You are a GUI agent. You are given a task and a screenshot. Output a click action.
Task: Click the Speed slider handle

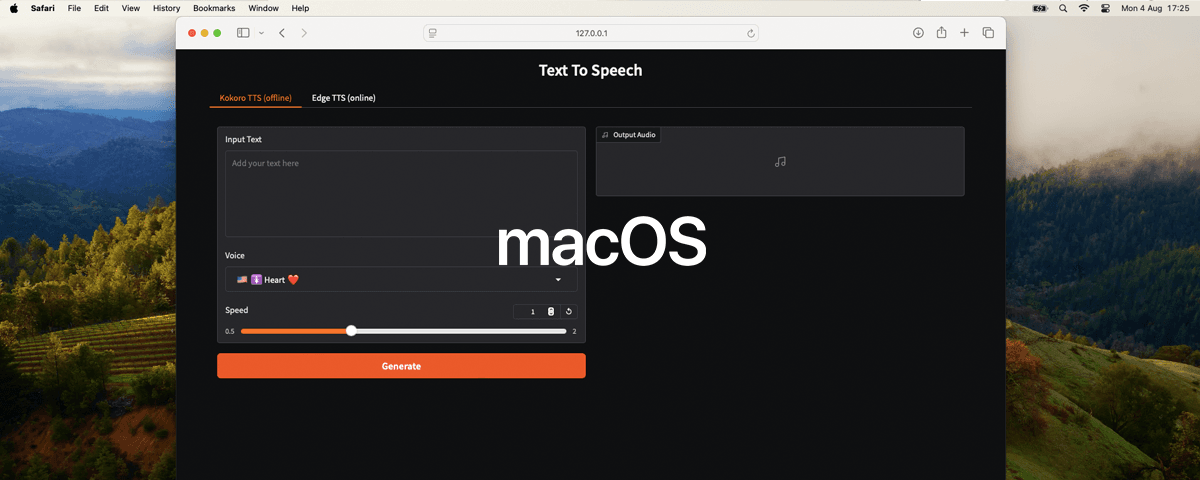(351, 331)
